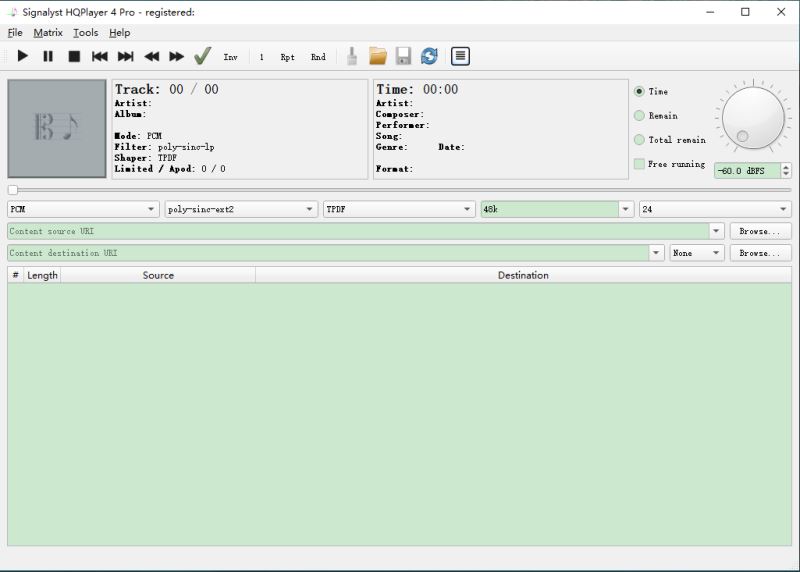
Task: Open playlist with the folder icon
Action: 378,56
